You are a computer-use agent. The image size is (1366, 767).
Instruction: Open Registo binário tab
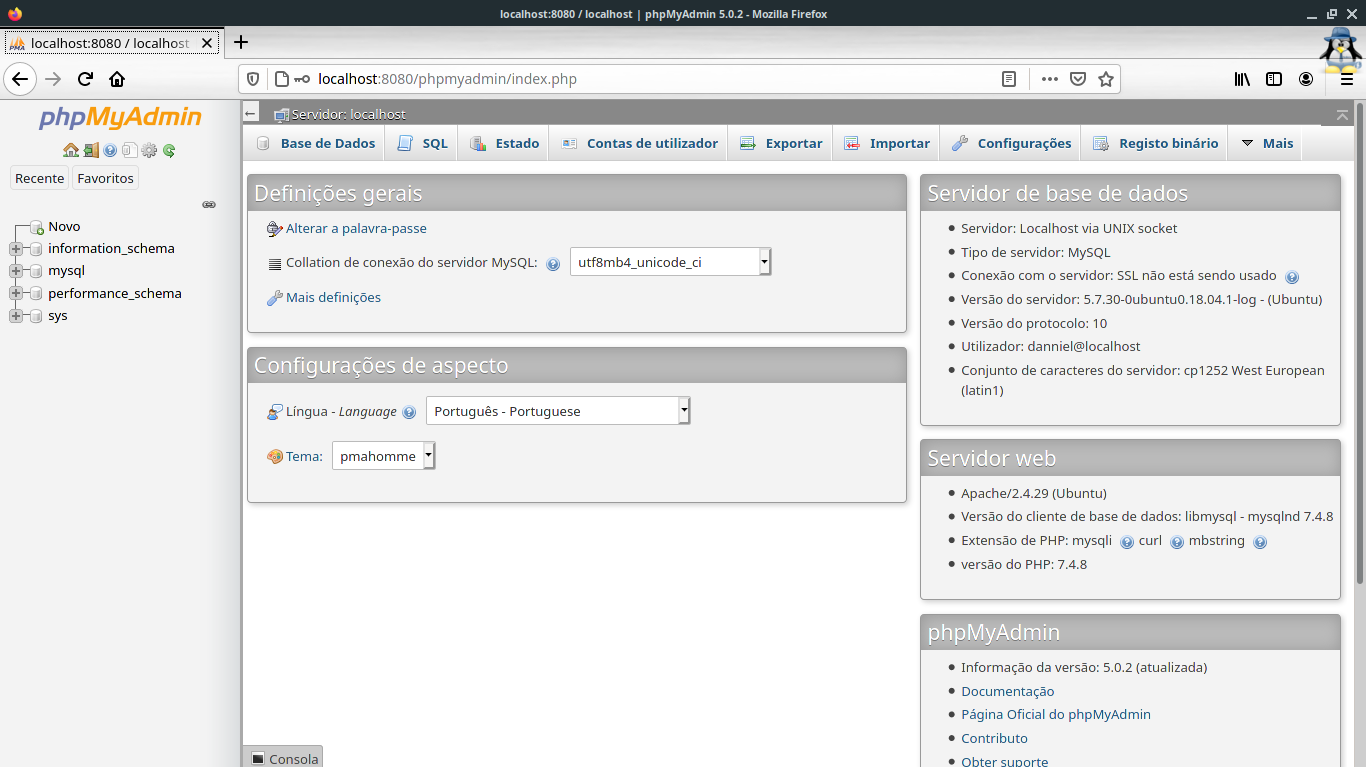1155,143
